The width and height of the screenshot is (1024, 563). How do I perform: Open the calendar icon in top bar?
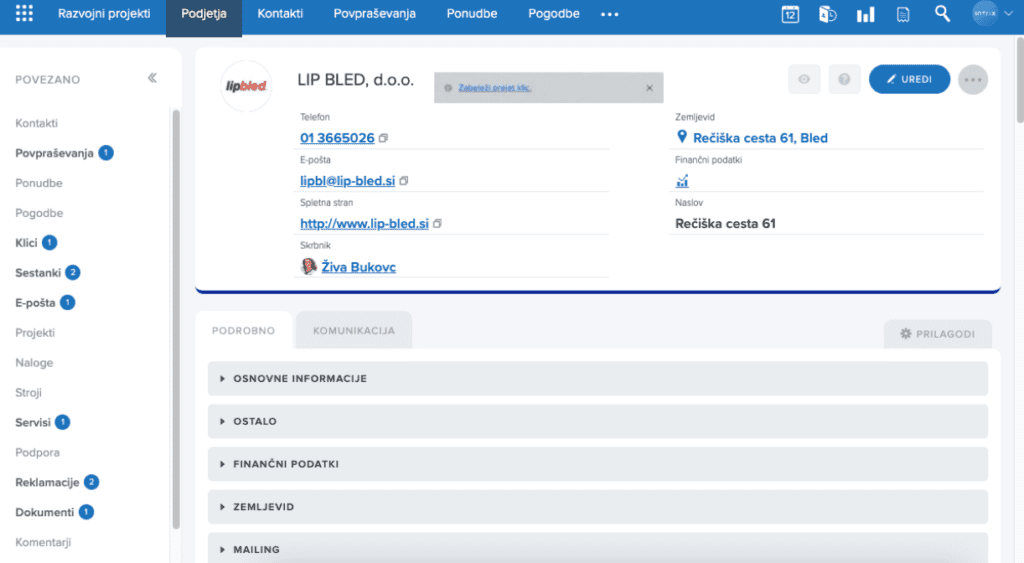pyautogui.click(x=790, y=14)
